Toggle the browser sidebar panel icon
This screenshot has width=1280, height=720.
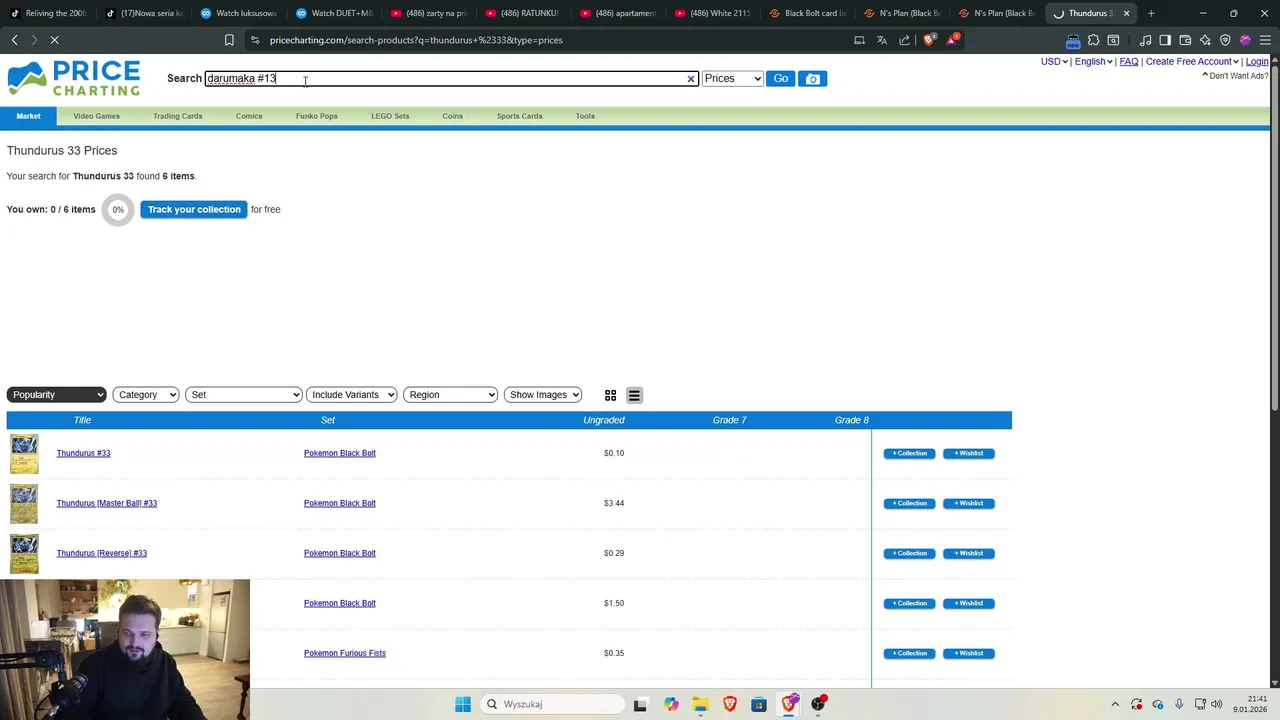[x=1165, y=40]
